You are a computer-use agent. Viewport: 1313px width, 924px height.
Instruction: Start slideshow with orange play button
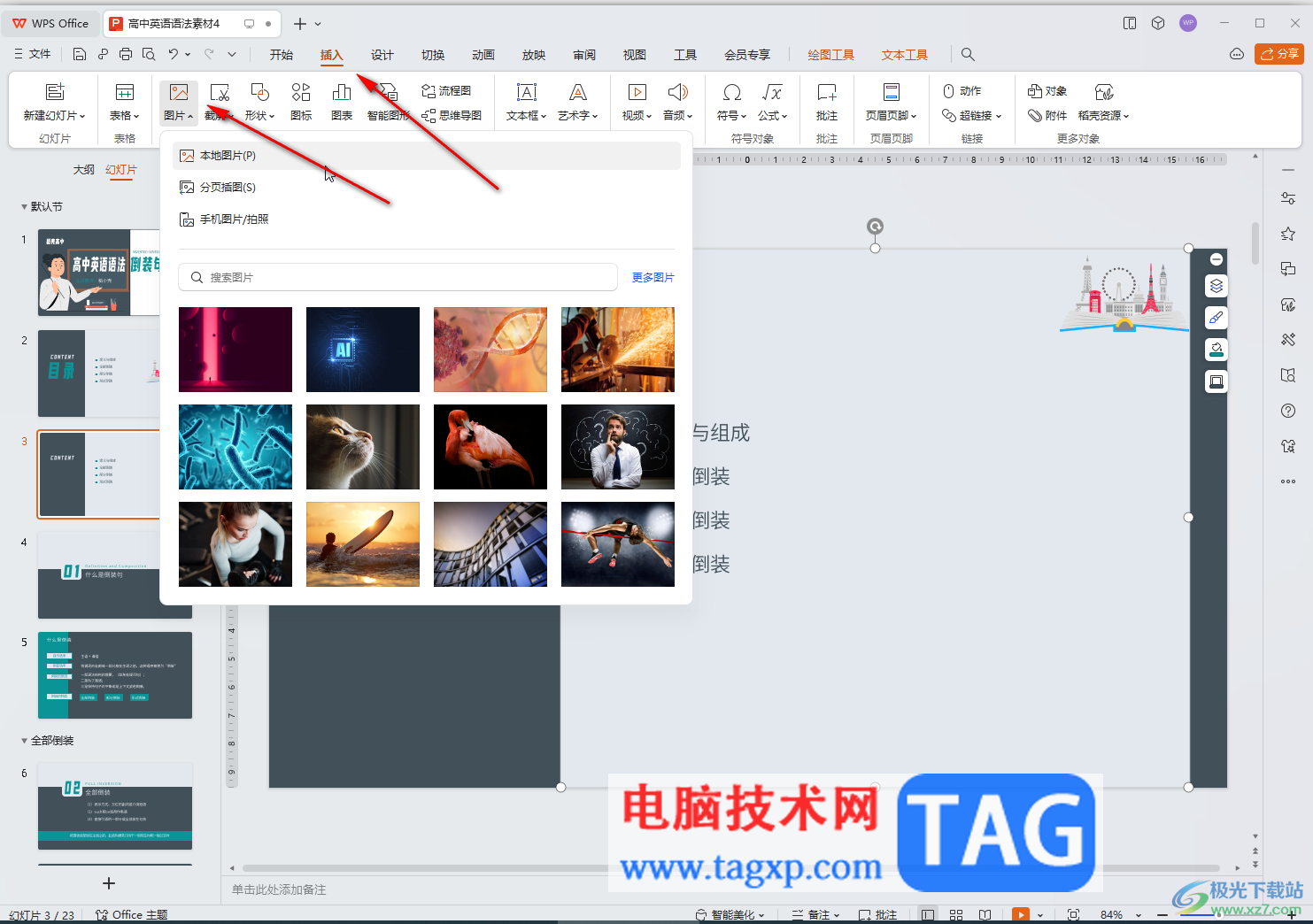click(1021, 914)
